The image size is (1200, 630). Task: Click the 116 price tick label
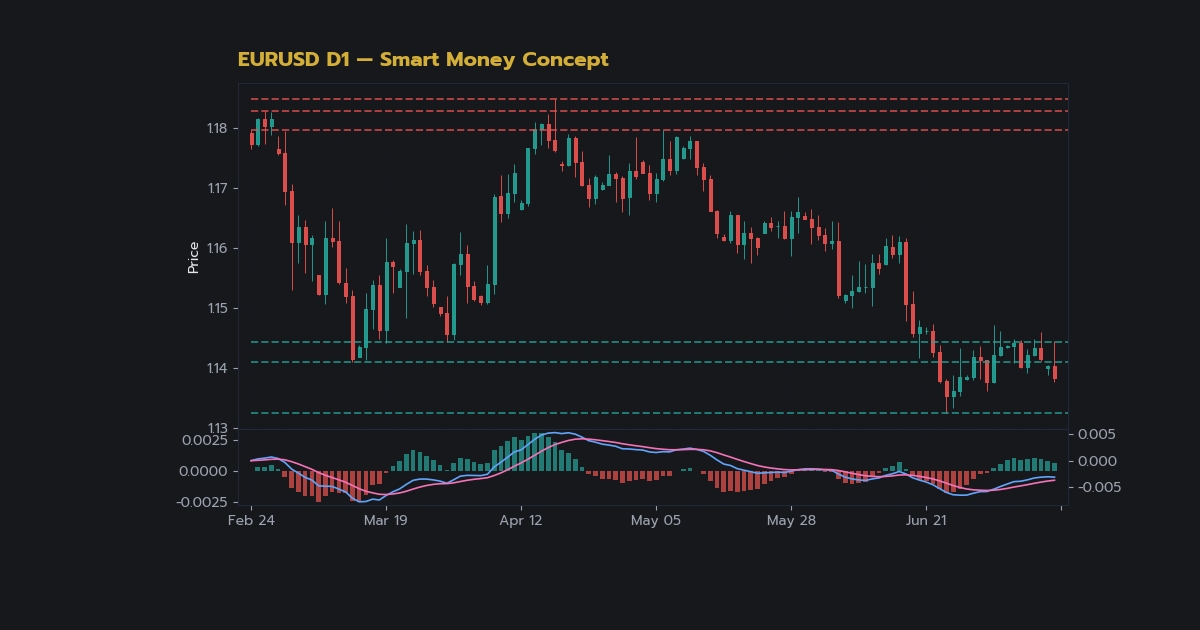point(217,248)
